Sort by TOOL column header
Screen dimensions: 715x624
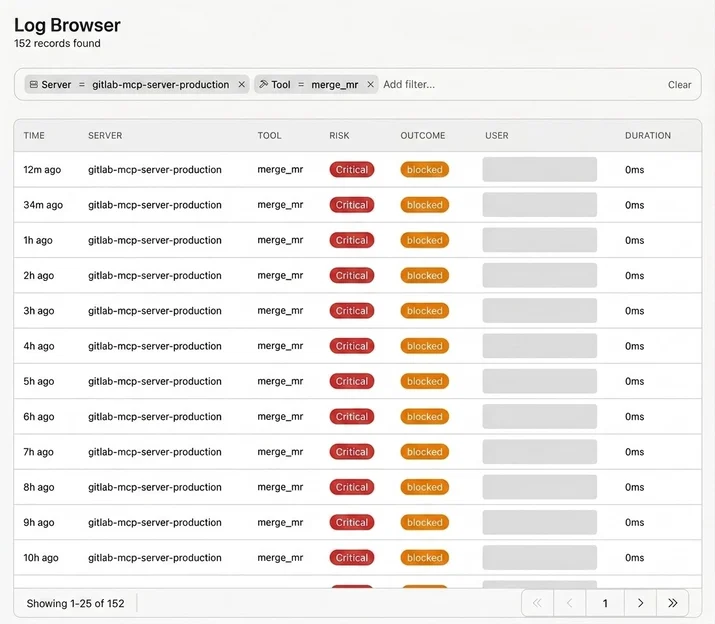click(269, 135)
